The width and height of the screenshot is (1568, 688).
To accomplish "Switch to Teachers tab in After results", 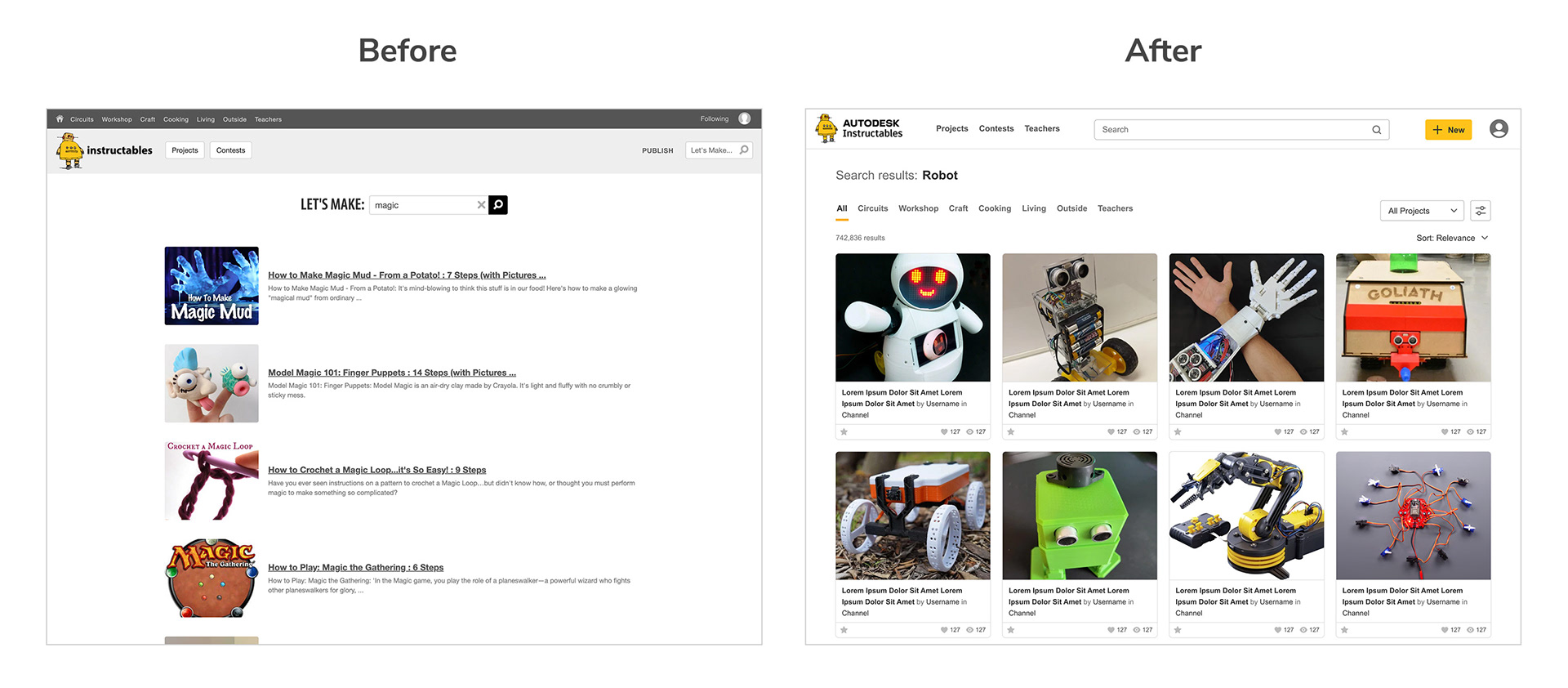I will [1116, 209].
